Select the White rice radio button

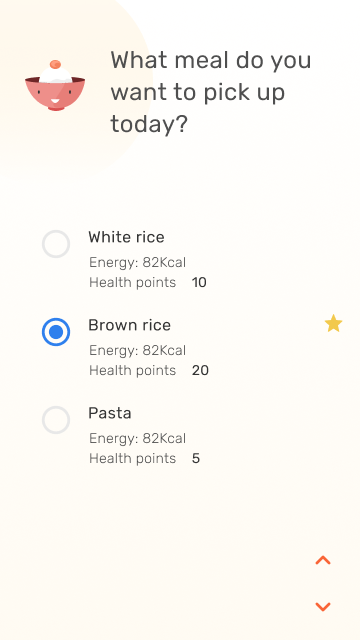[56, 244]
